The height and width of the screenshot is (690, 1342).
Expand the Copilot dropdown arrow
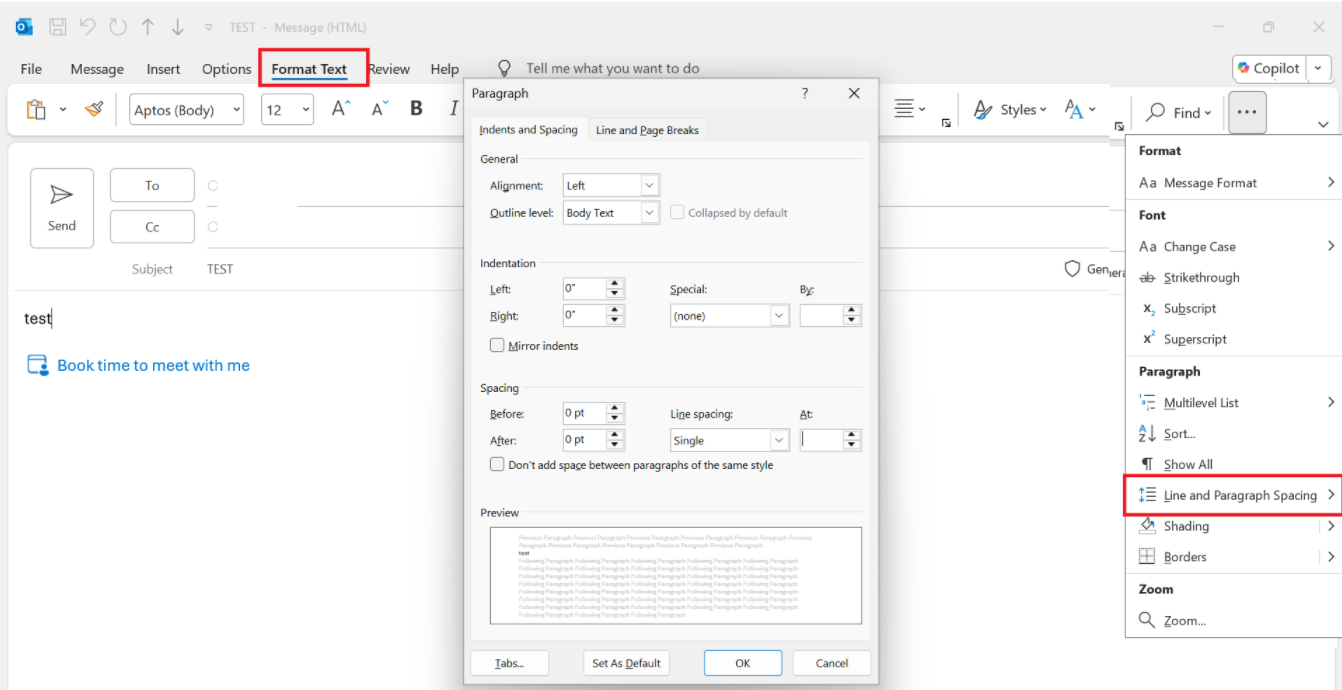tap(1320, 68)
